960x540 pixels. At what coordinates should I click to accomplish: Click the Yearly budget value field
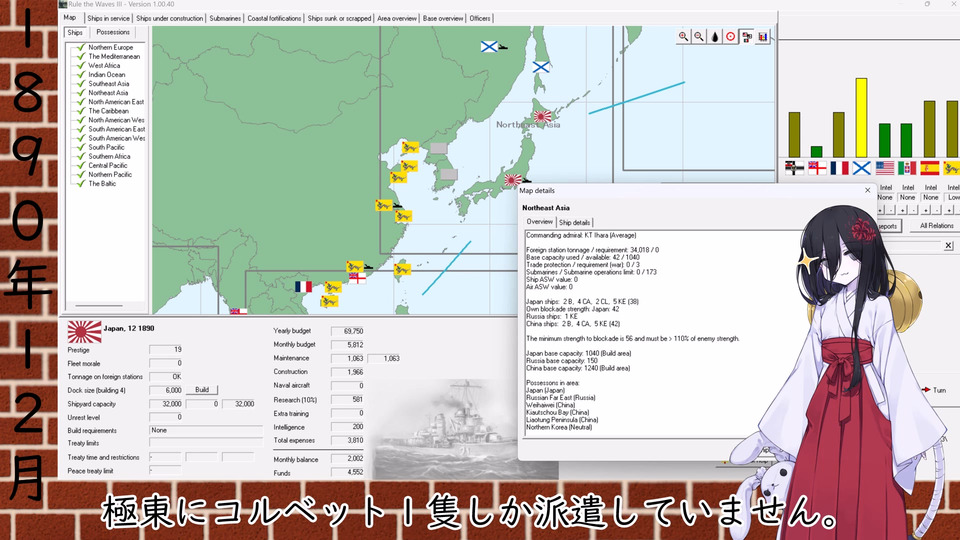(x=347, y=331)
